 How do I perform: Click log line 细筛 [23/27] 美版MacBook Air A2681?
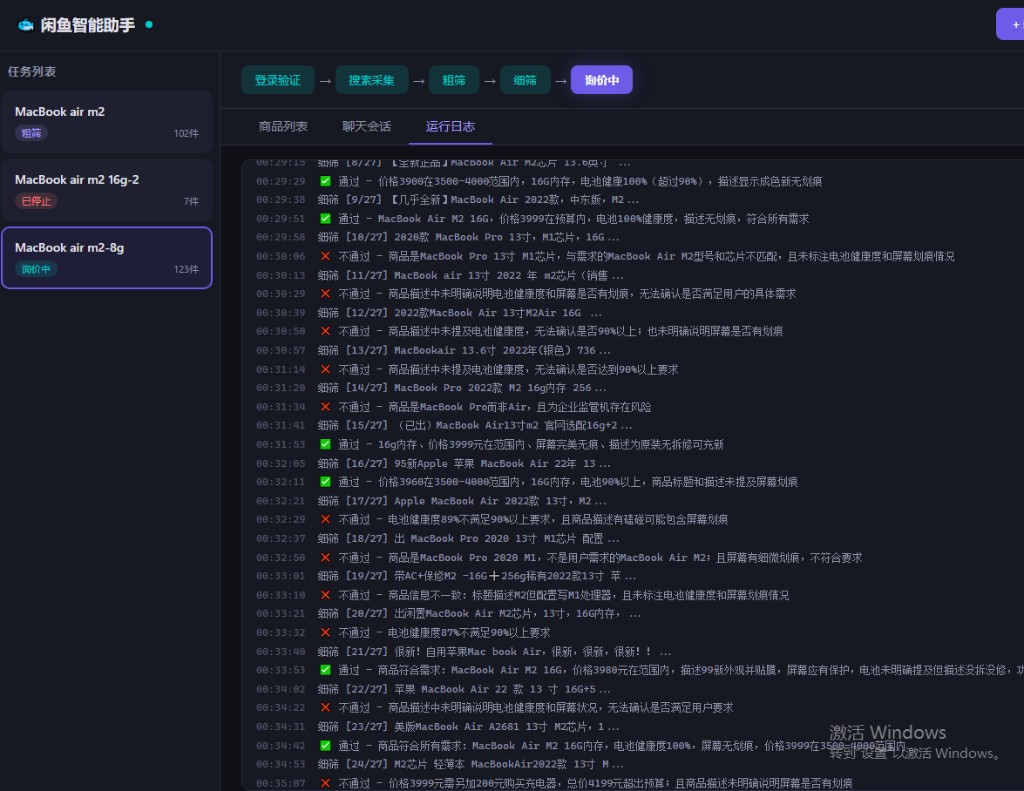click(x=469, y=726)
